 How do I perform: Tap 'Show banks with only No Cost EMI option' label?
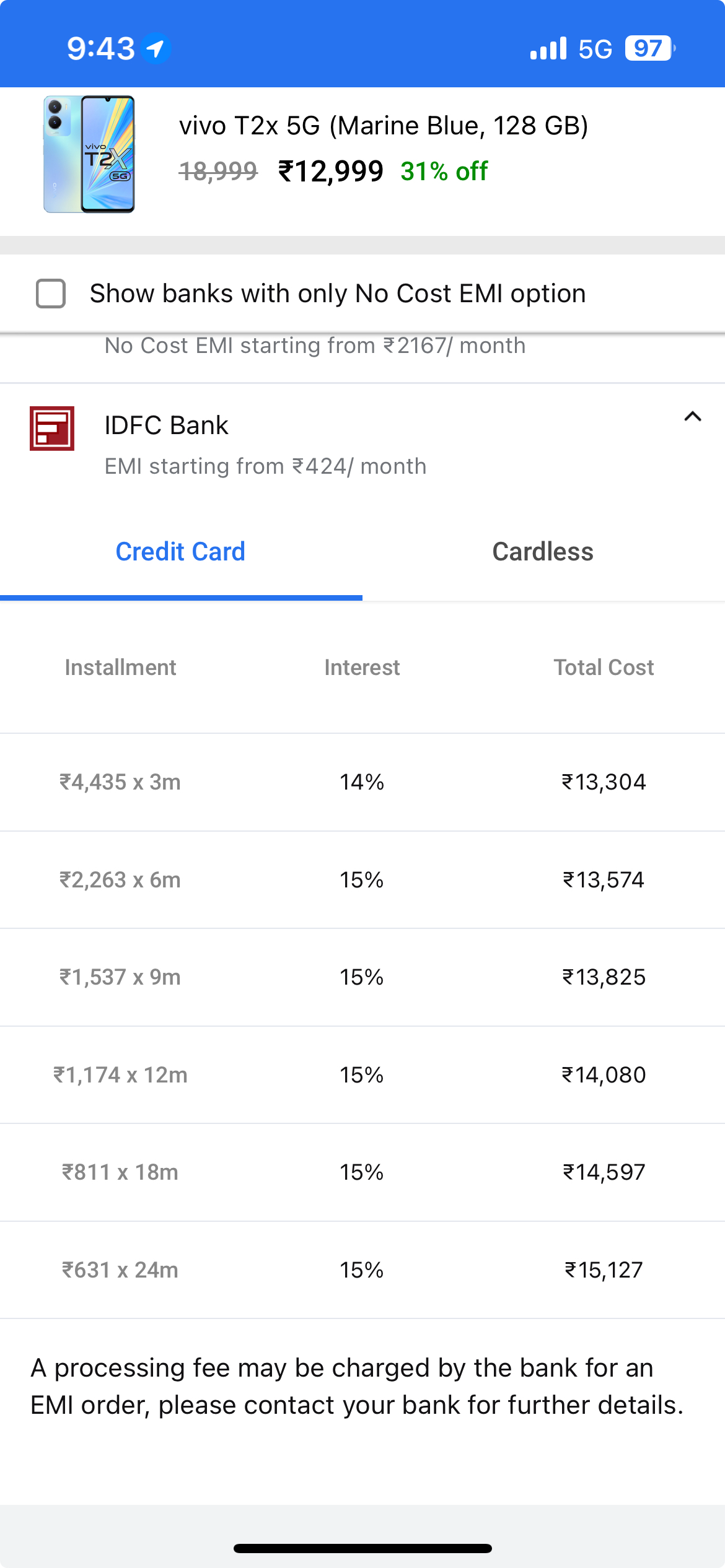pyautogui.click(x=338, y=294)
